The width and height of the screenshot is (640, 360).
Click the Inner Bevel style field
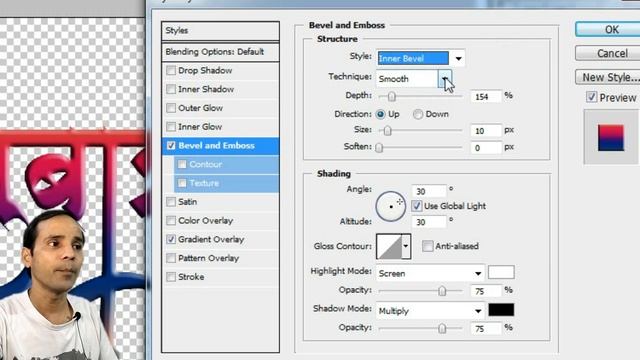pyautogui.click(x=413, y=58)
